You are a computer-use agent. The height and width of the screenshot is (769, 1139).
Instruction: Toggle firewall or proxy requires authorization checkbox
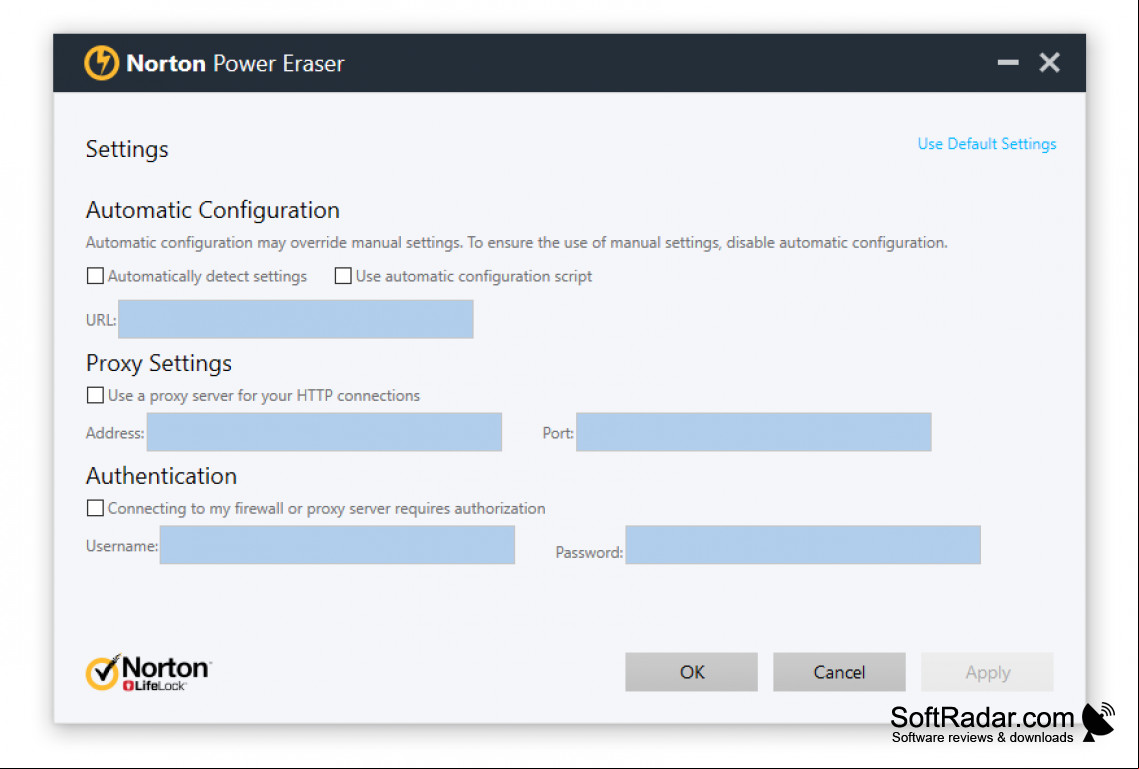(95, 508)
